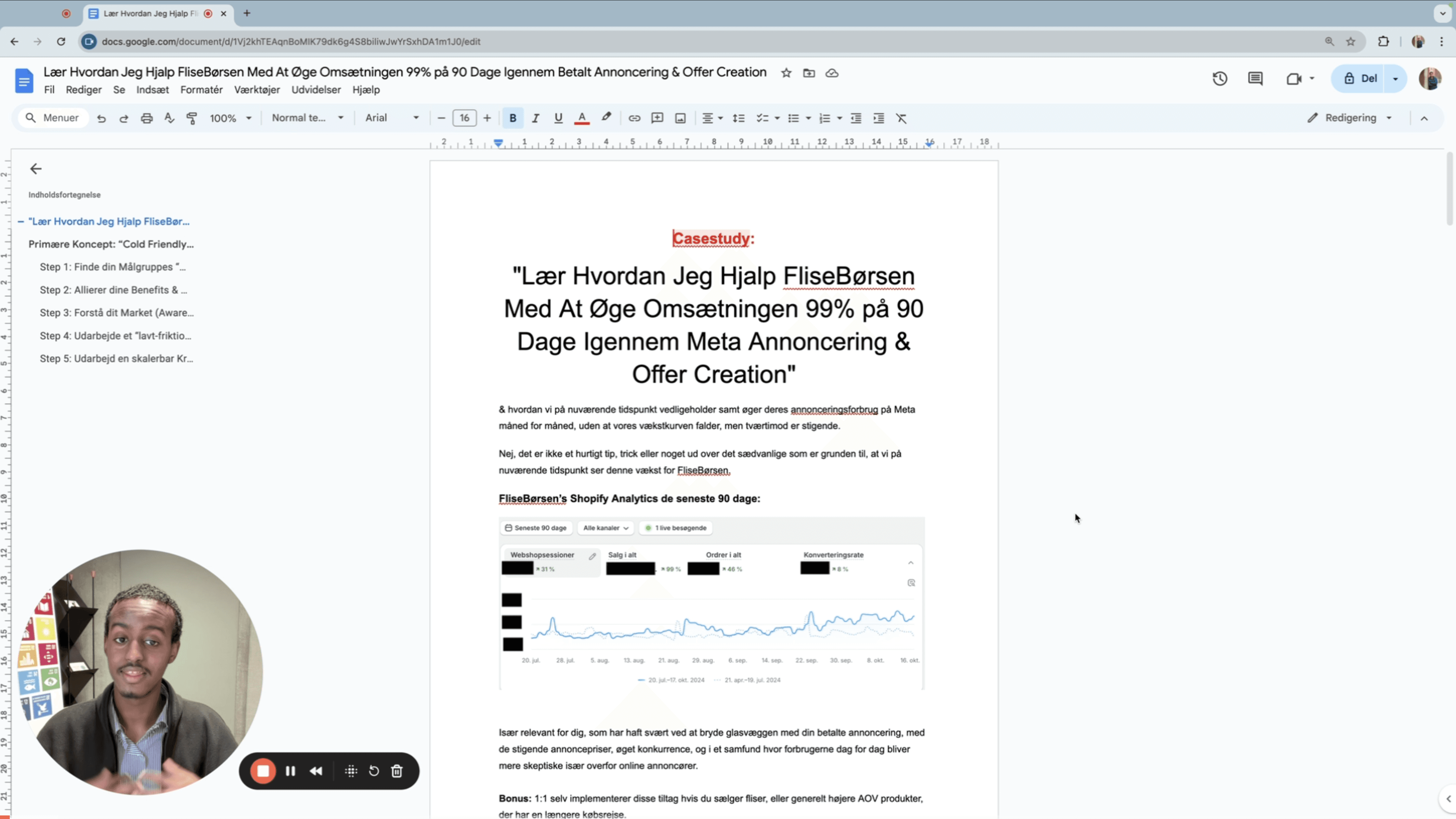Screen dimensions: 1456x819
Task: Go to Step 3 outline entry
Action: [117, 313]
